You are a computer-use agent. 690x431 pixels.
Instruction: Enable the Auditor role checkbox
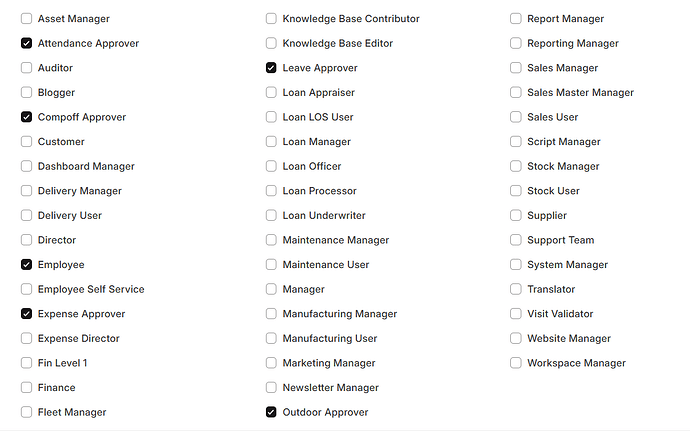click(26, 68)
